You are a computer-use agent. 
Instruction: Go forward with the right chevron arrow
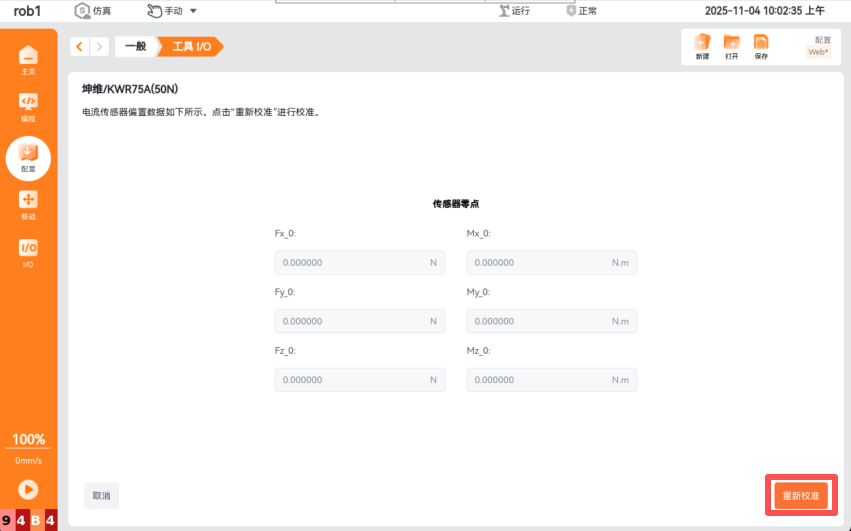[x=99, y=47]
